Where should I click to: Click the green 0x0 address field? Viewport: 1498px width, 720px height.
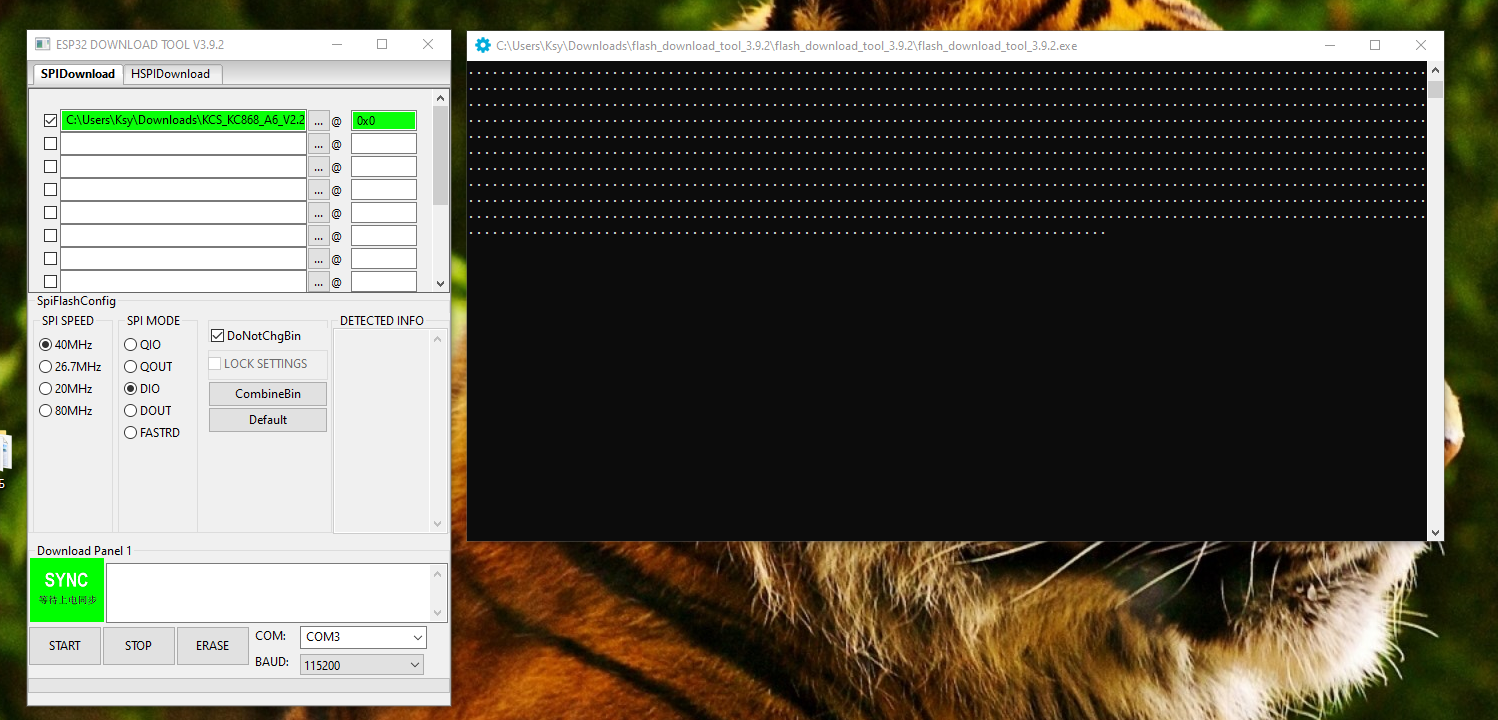pos(383,121)
